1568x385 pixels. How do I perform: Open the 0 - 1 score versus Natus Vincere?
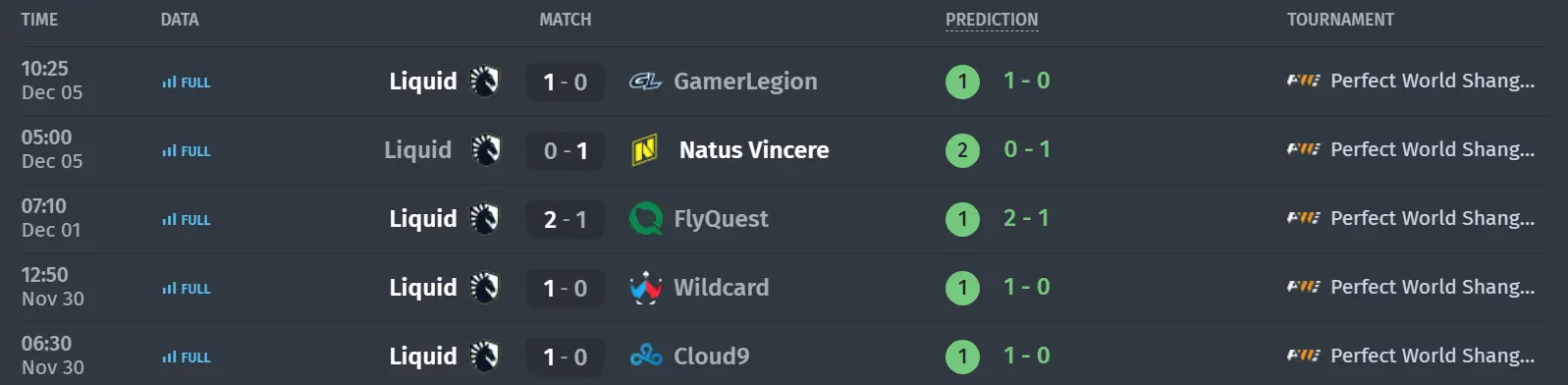[566, 150]
